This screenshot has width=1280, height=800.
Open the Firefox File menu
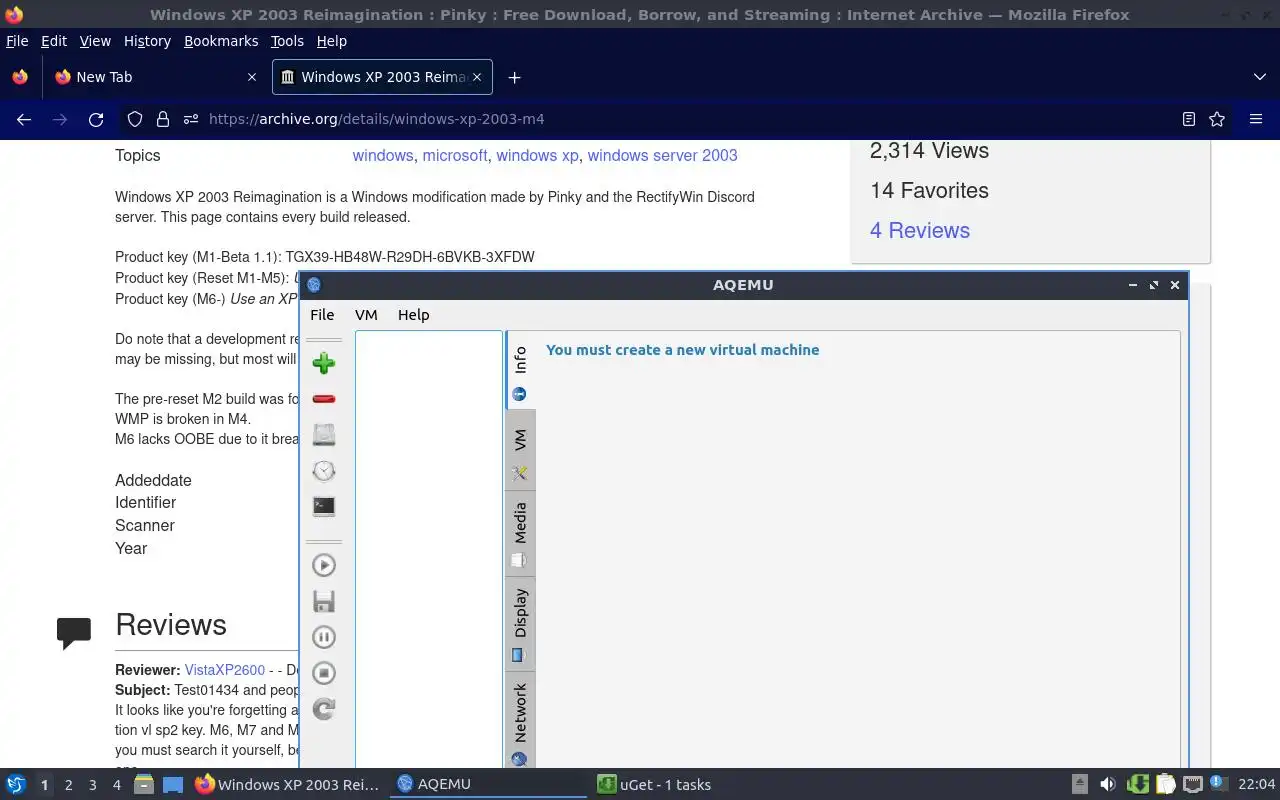[x=17, y=41]
